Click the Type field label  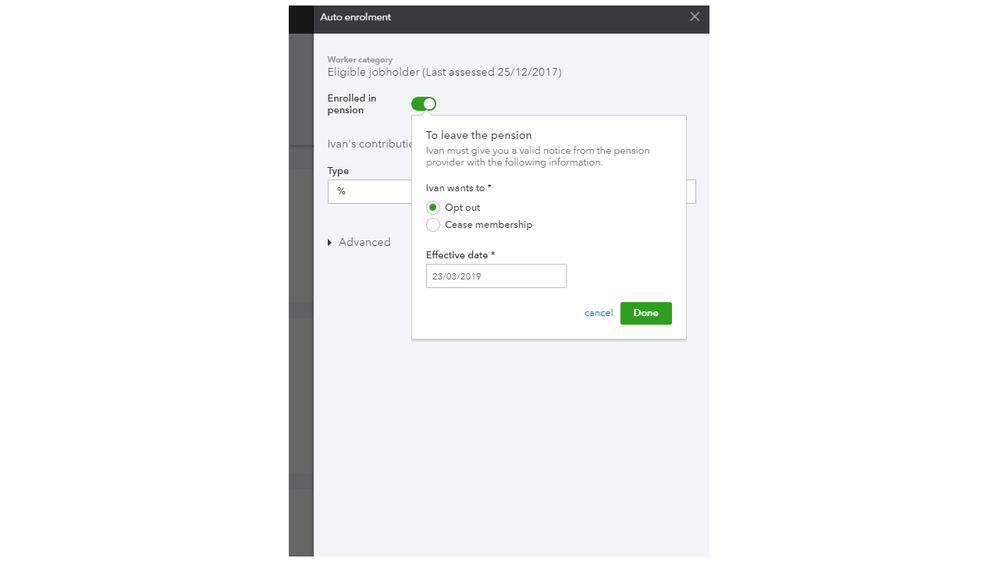click(x=338, y=171)
